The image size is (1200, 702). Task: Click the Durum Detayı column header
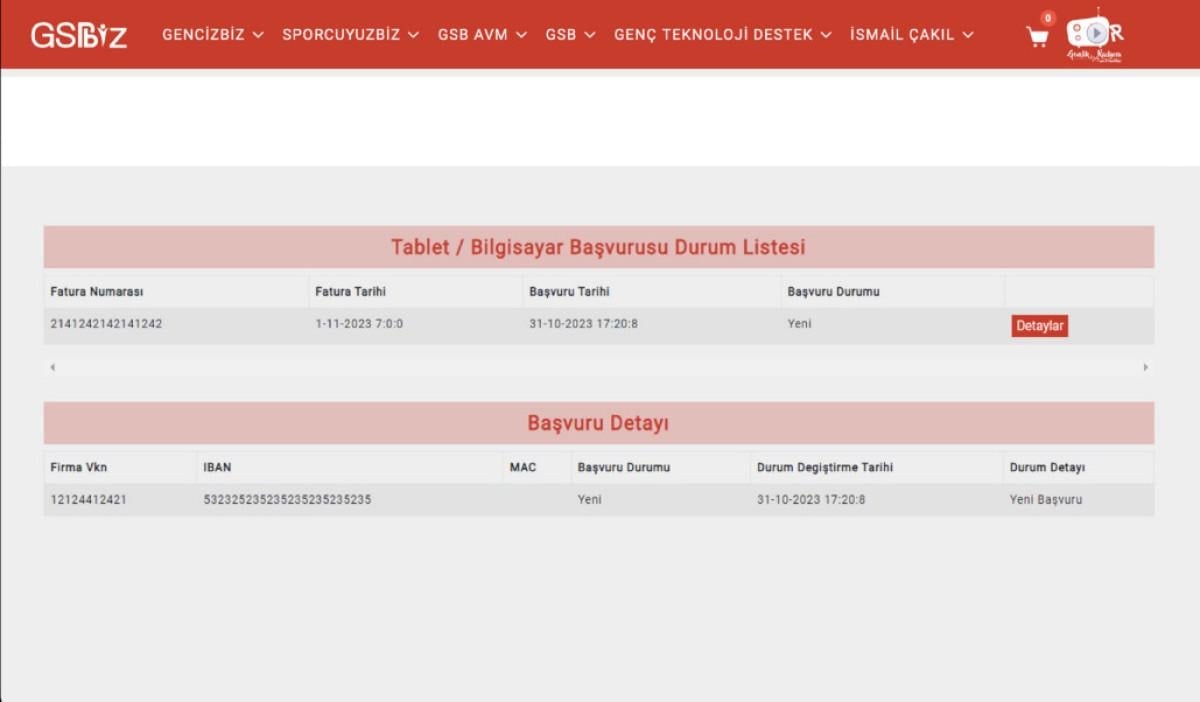tap(1047, 467)
